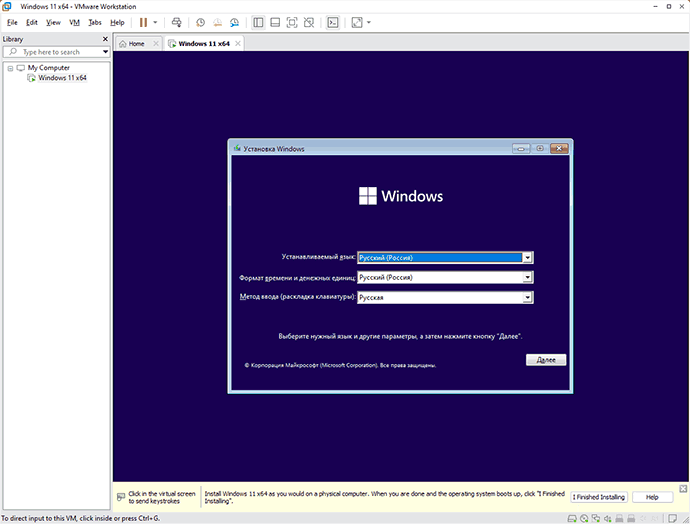This screenshot has height=524, width=690.
Task: Pause the virtual machine
Action: point(143,22)
